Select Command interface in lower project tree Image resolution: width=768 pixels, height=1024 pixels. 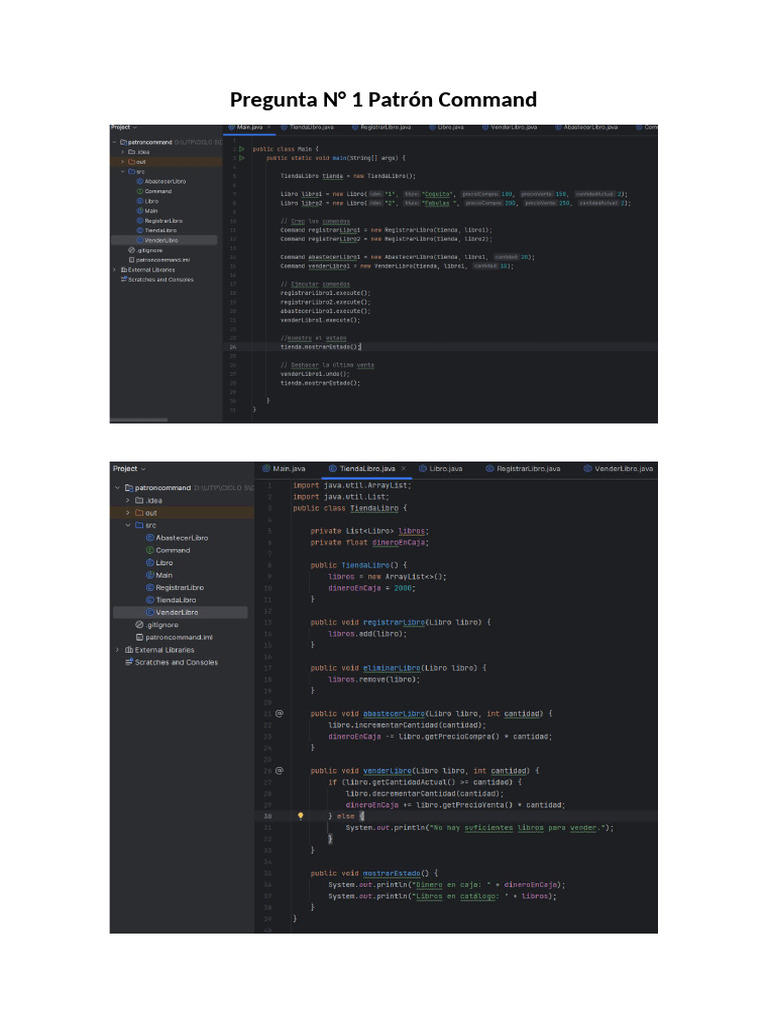coord(172,550)
